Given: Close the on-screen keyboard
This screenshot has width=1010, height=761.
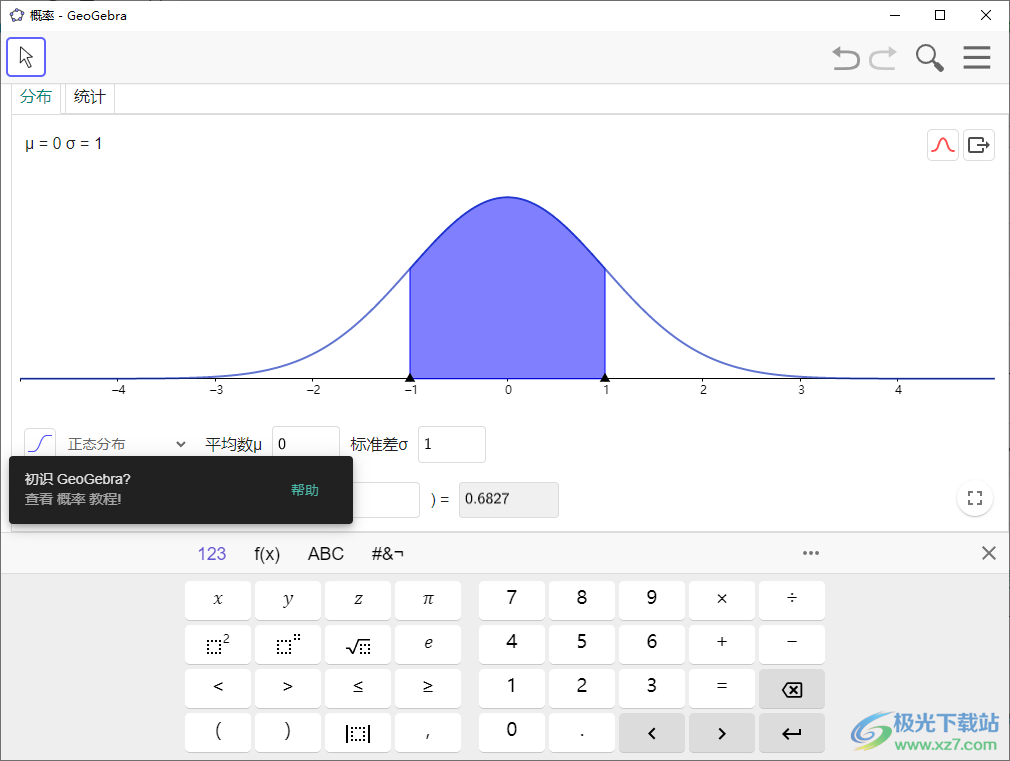Looking at the screenshot, I should coord(989,553).
